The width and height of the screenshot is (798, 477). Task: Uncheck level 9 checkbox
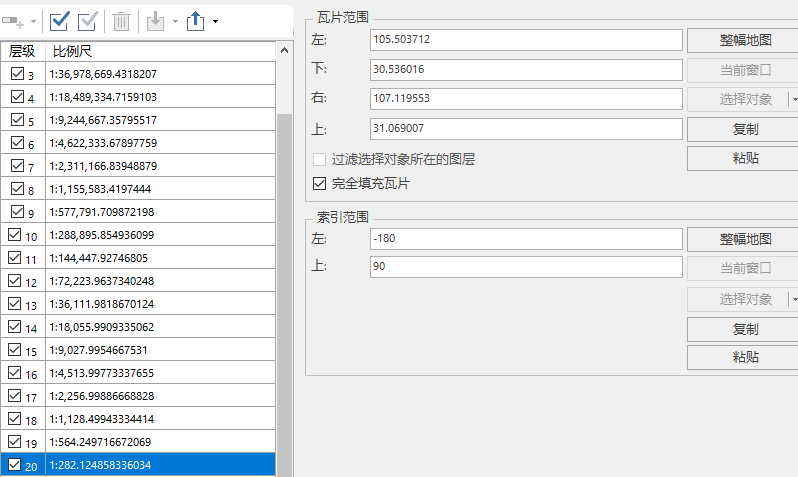click(x=17, y=211)
